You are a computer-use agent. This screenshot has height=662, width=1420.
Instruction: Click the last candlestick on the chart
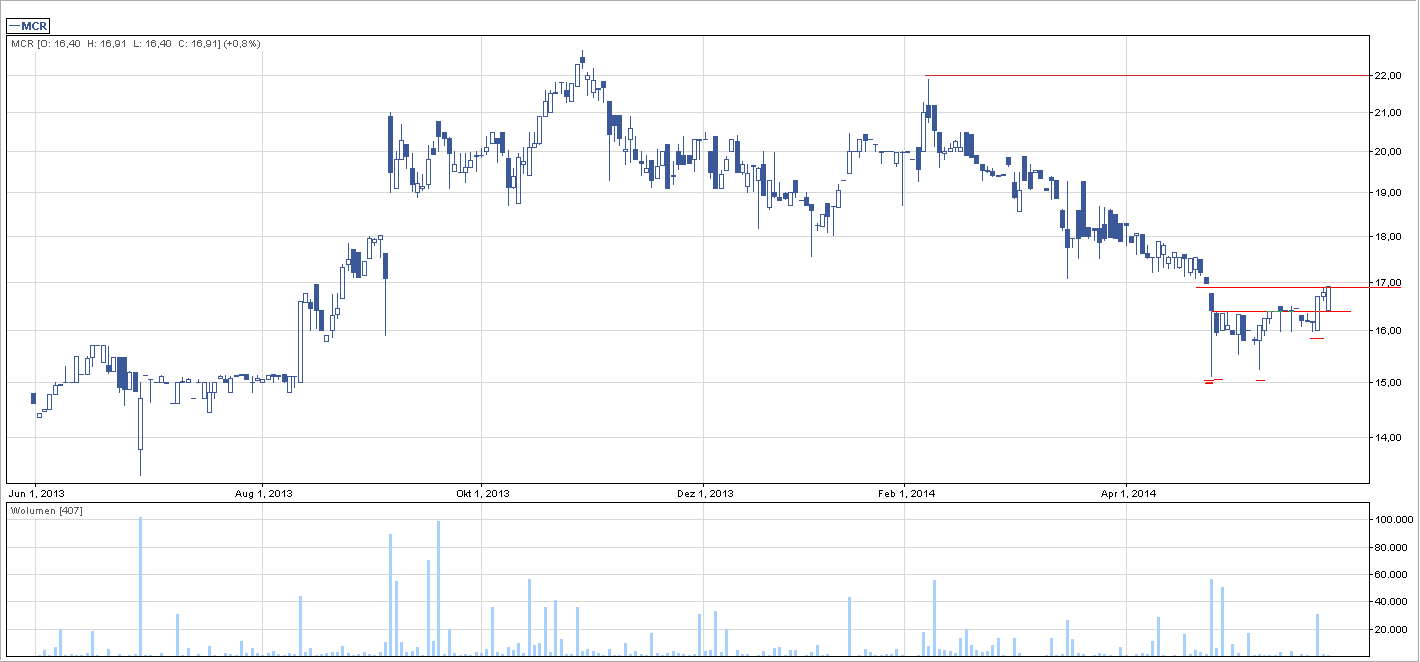click(x=1328, y=298)
